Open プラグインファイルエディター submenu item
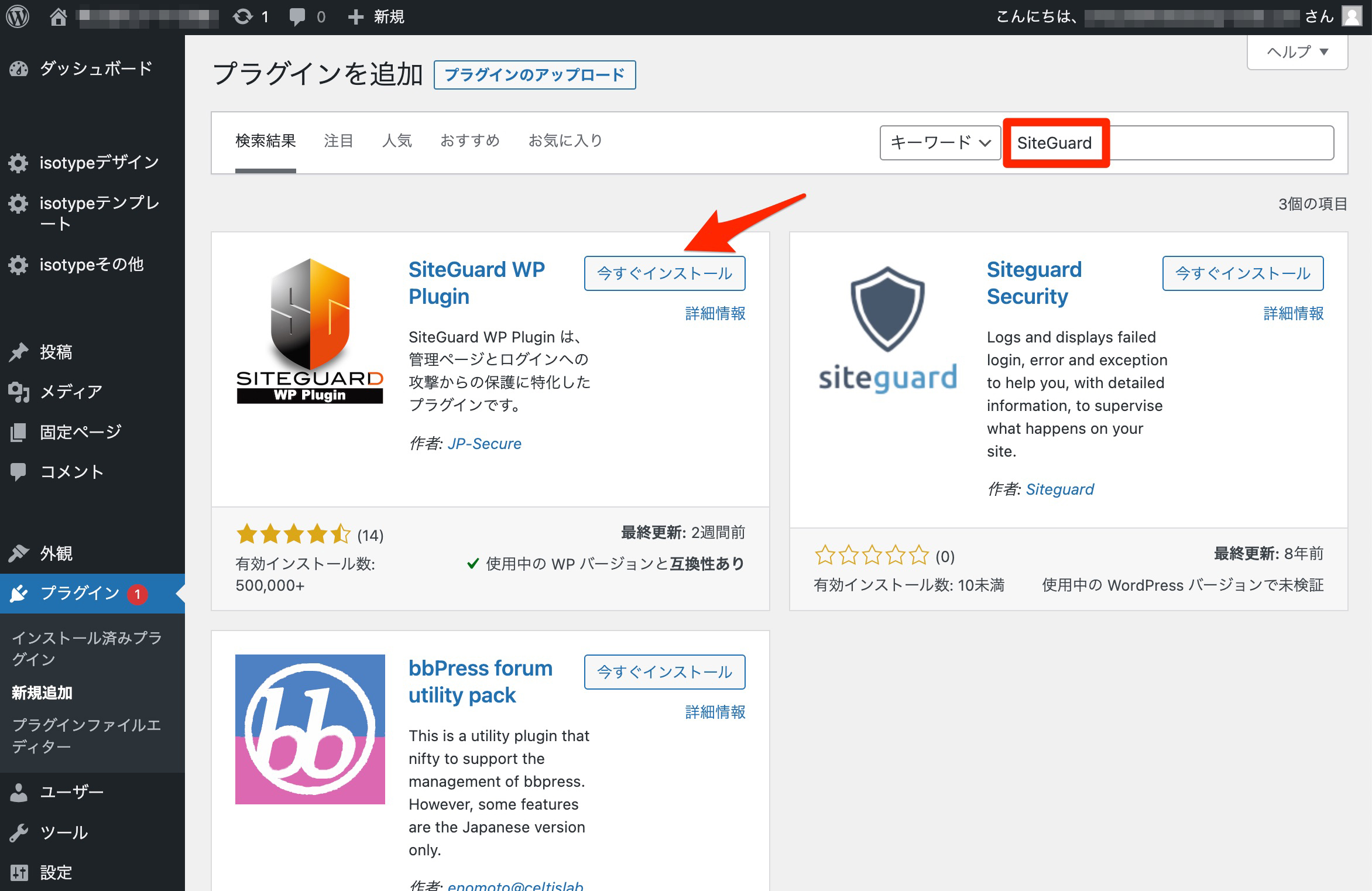 (x=87, y=736)
